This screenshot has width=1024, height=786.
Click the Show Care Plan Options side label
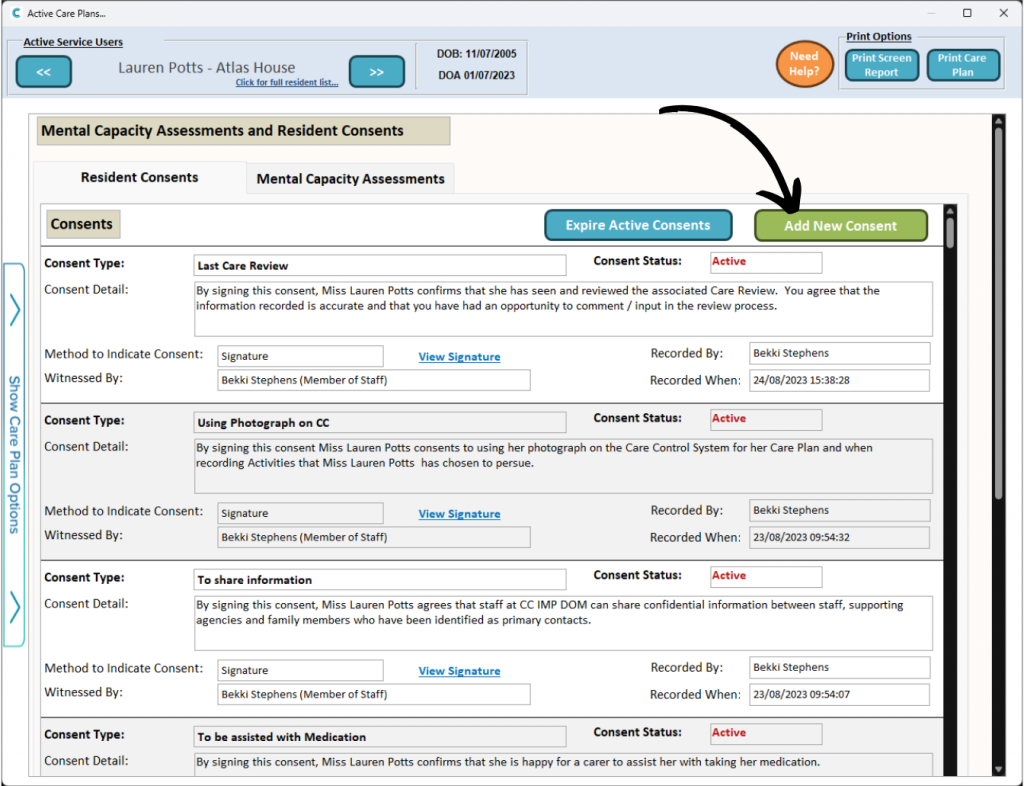(14, 455)
